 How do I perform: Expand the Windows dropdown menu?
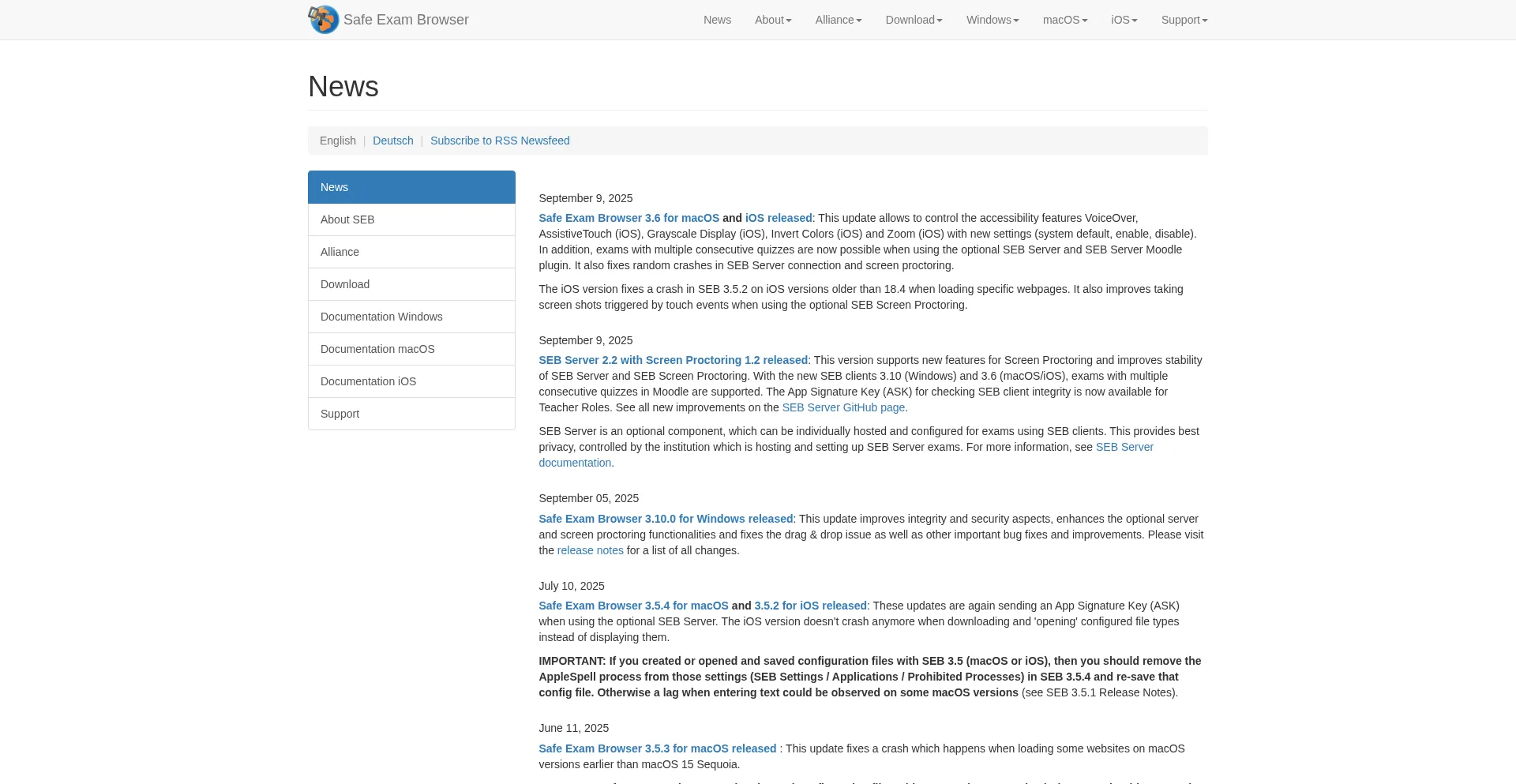point(992,20)
